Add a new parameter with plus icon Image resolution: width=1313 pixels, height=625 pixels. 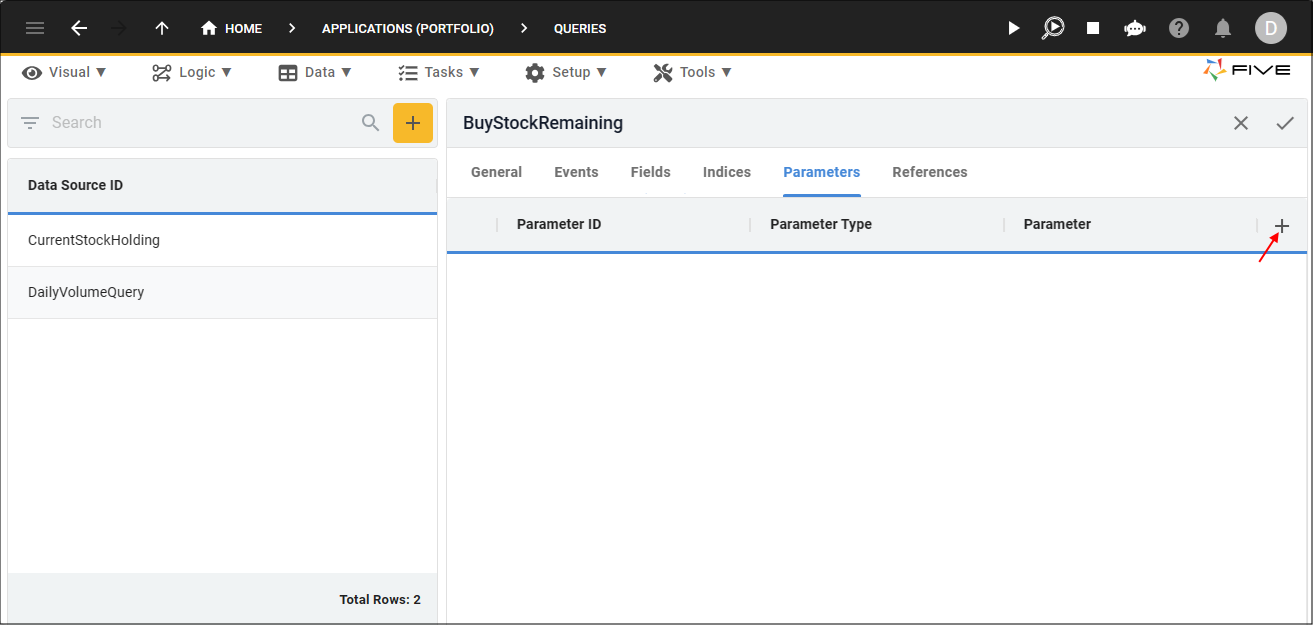(x=1282, y=226)
